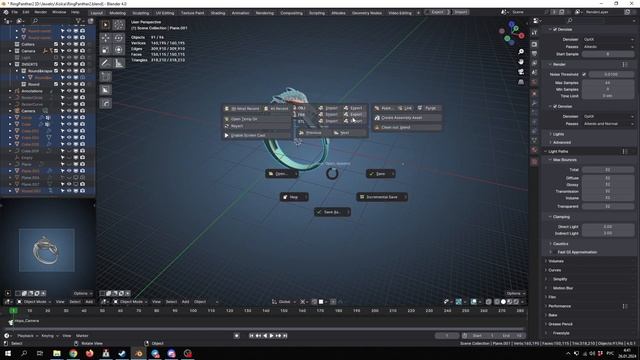Click Create Assembly Asset button
The image size is (640, 360).
point(407,118)
